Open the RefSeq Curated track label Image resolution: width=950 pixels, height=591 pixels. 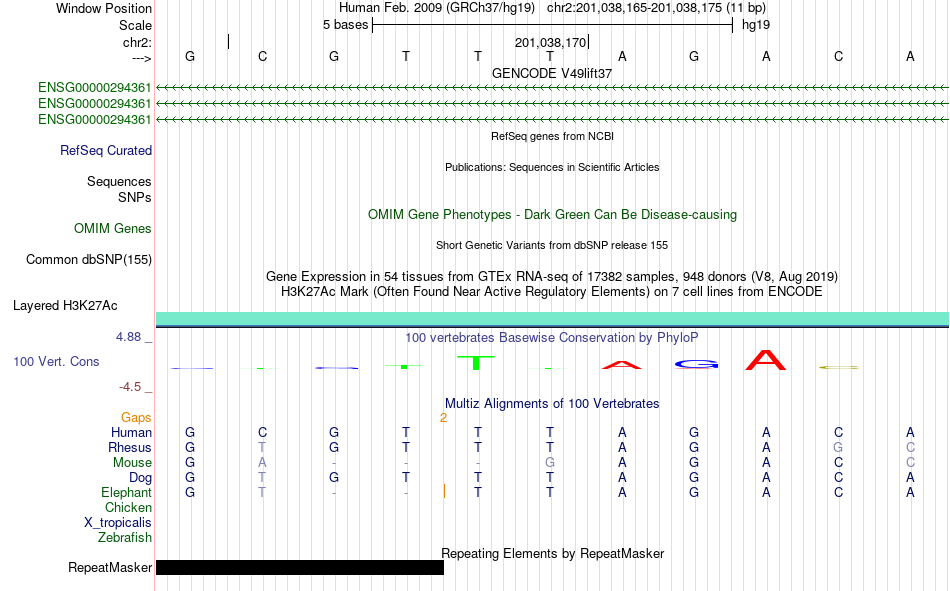[106, 150]
